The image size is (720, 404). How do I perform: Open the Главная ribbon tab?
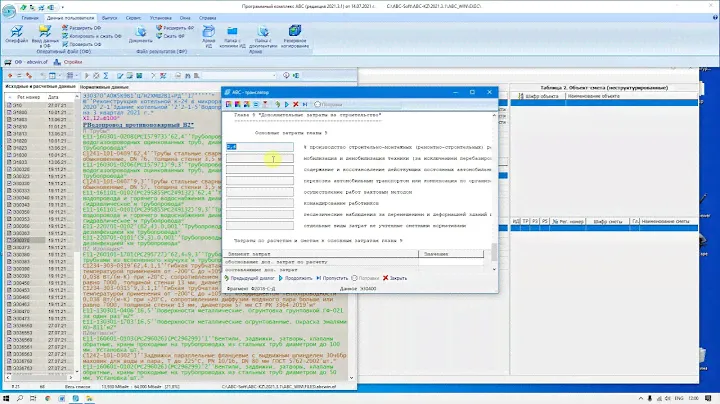click(x=31, y=18)
